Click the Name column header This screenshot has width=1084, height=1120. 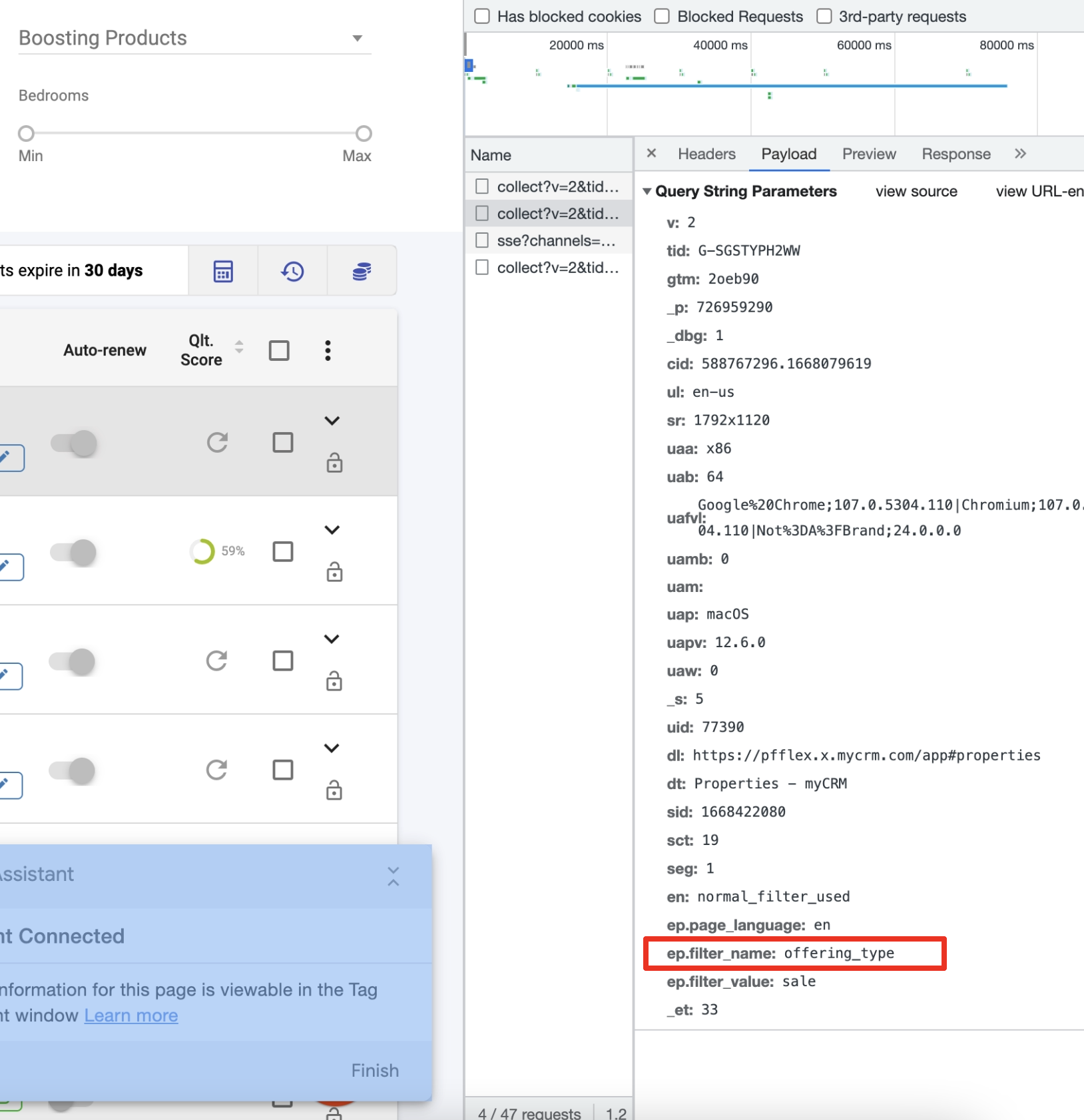click(x=549, y=155)
